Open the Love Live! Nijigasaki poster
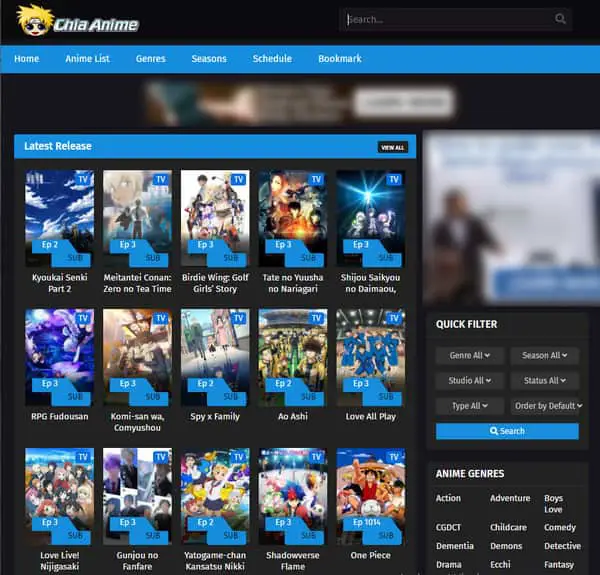Screen dimensions: 600x575 point(60,496)
